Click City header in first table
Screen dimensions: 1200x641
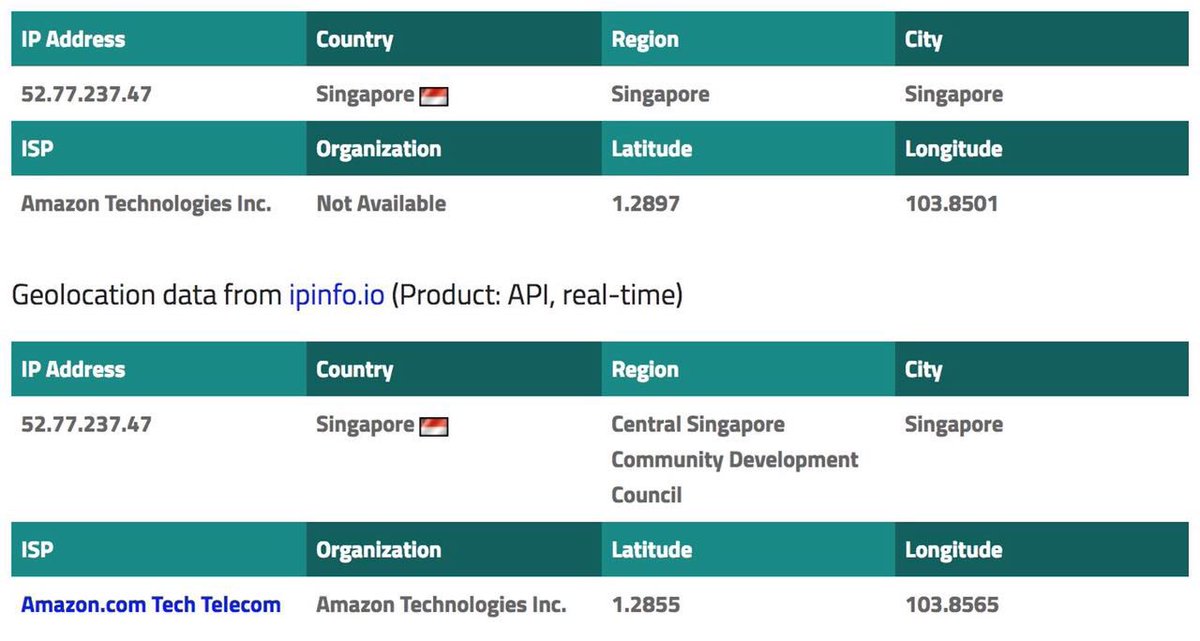[x=1042, y=40]
